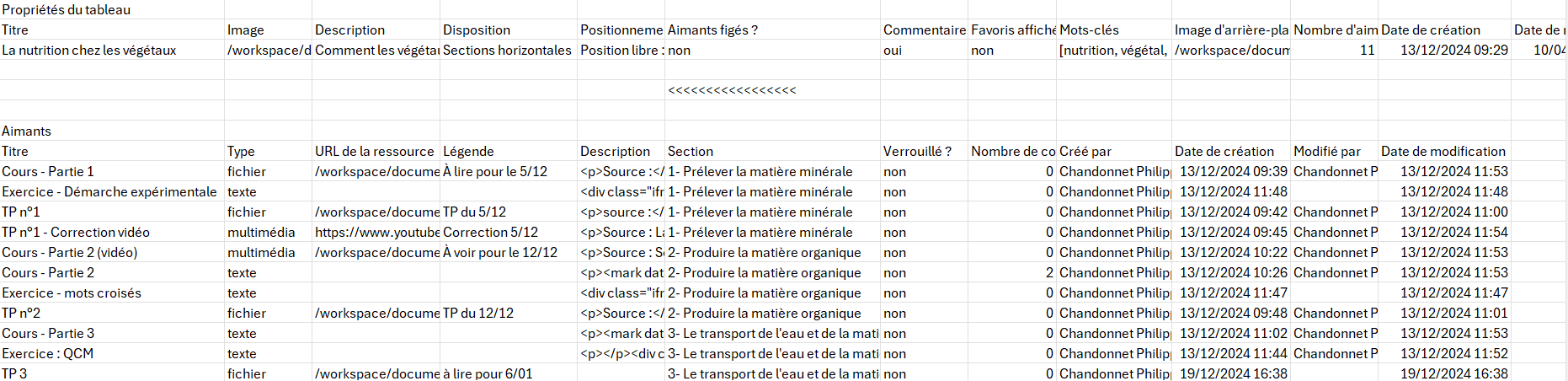Click the "Exercice - Démarche expérimentale" cell
This screenshot has height=381, width=1568.
[x=109, y=192]
